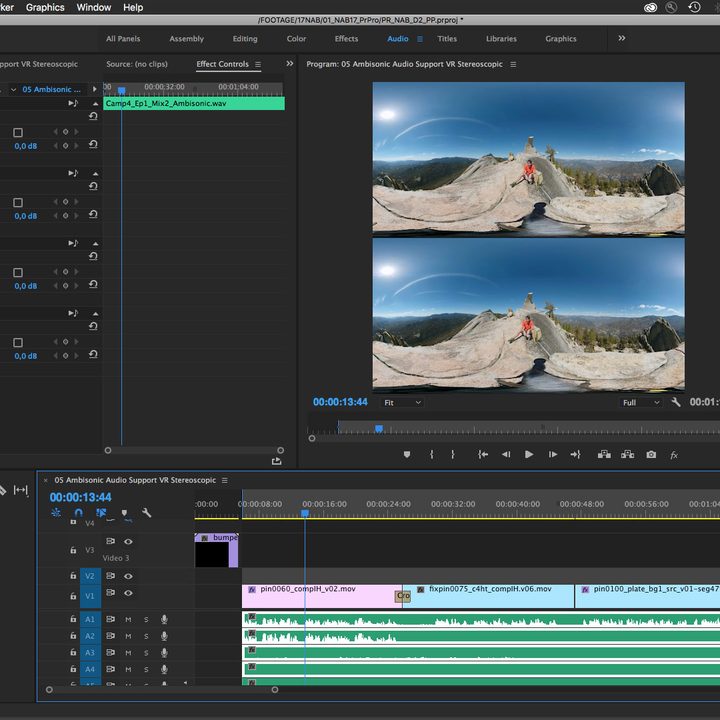Step forward one frame in Program monitor
The image size is (720, 720).
(x=552, y=455)
